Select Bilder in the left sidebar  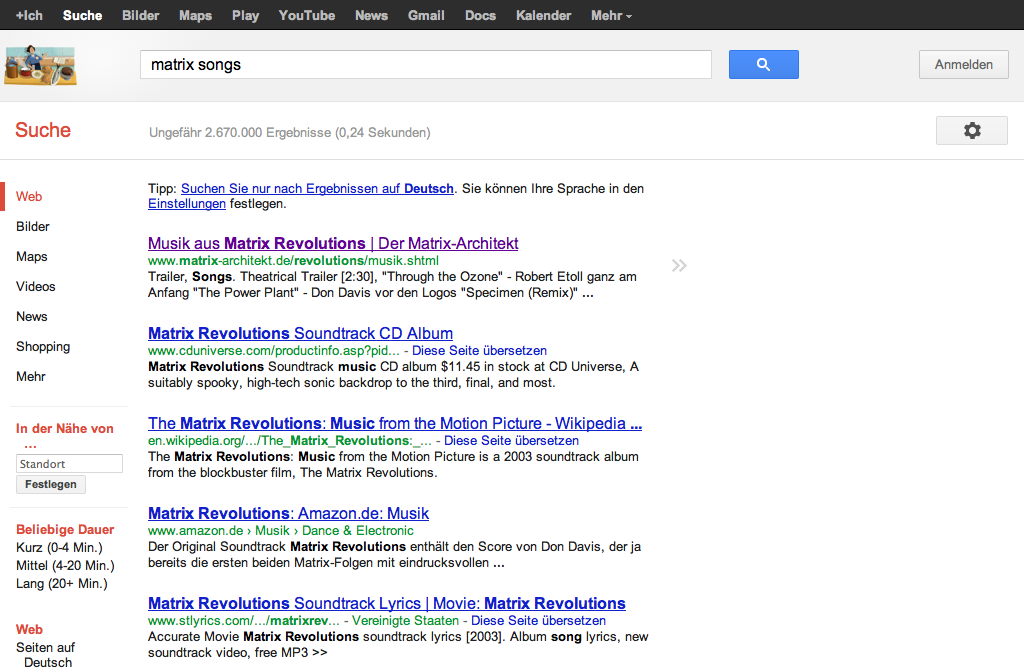click(x=33, y=227)
